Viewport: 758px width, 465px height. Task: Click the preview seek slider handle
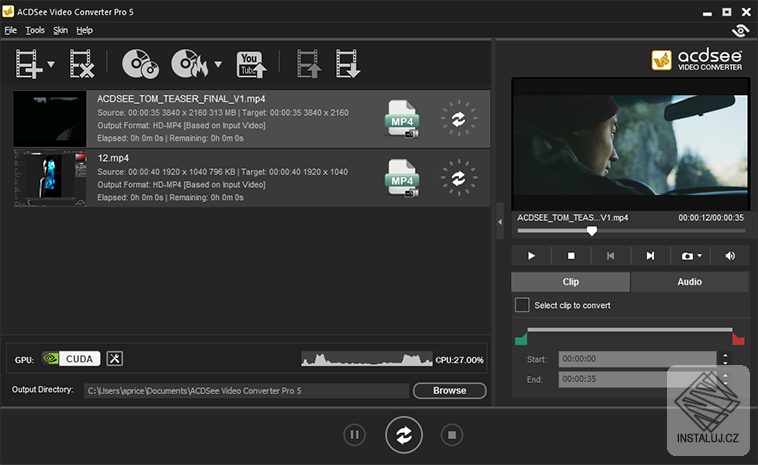point(592,231)
